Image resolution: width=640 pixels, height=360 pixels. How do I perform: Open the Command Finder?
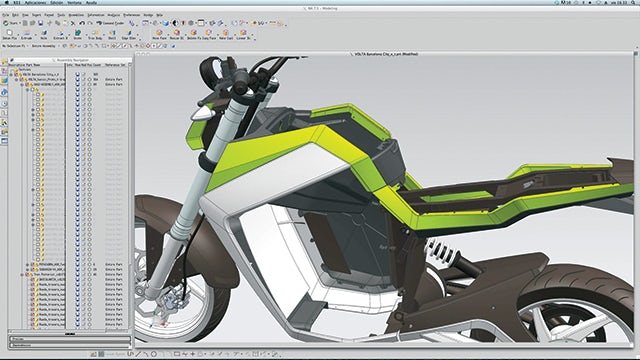tap(110, 23)
